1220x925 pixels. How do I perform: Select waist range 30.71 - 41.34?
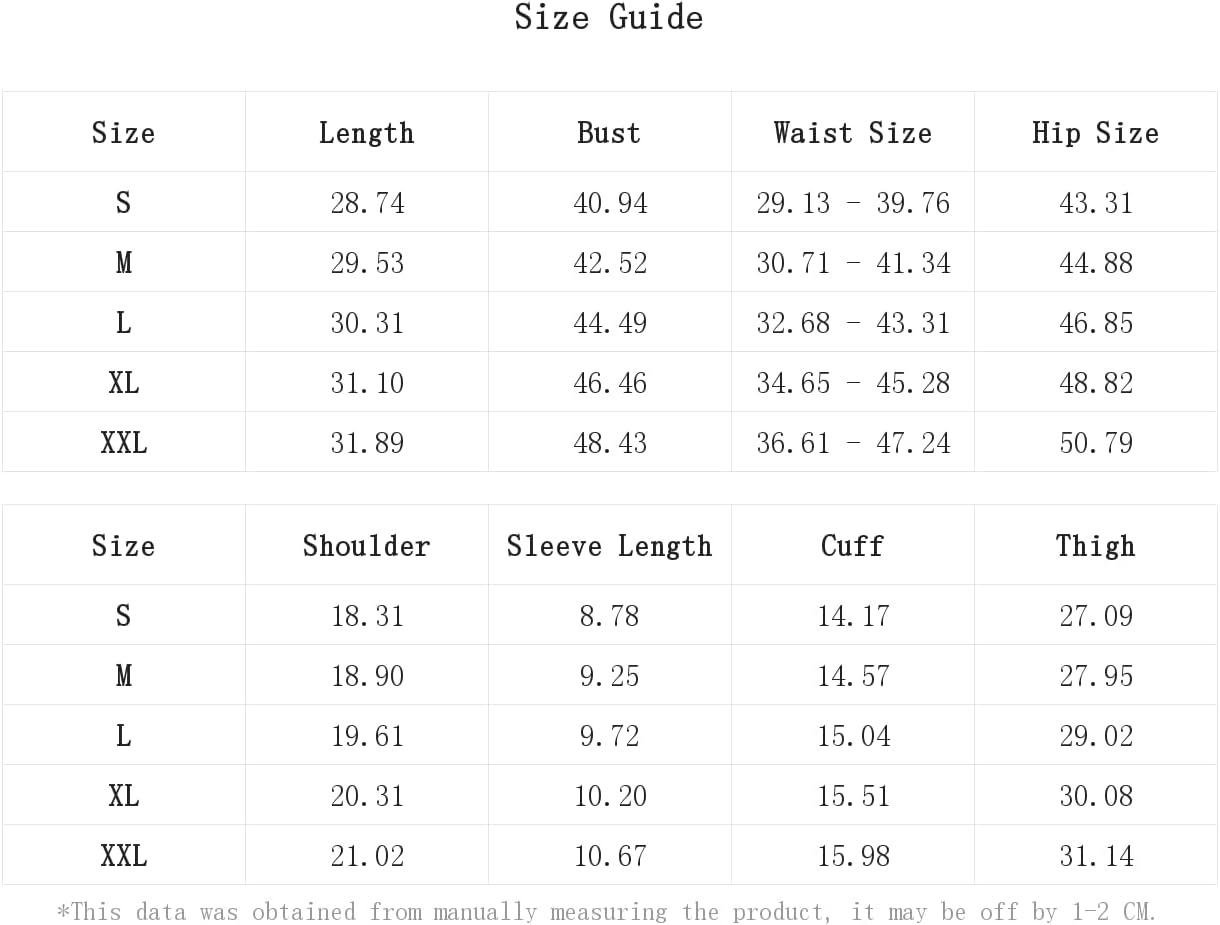point(853,263)
